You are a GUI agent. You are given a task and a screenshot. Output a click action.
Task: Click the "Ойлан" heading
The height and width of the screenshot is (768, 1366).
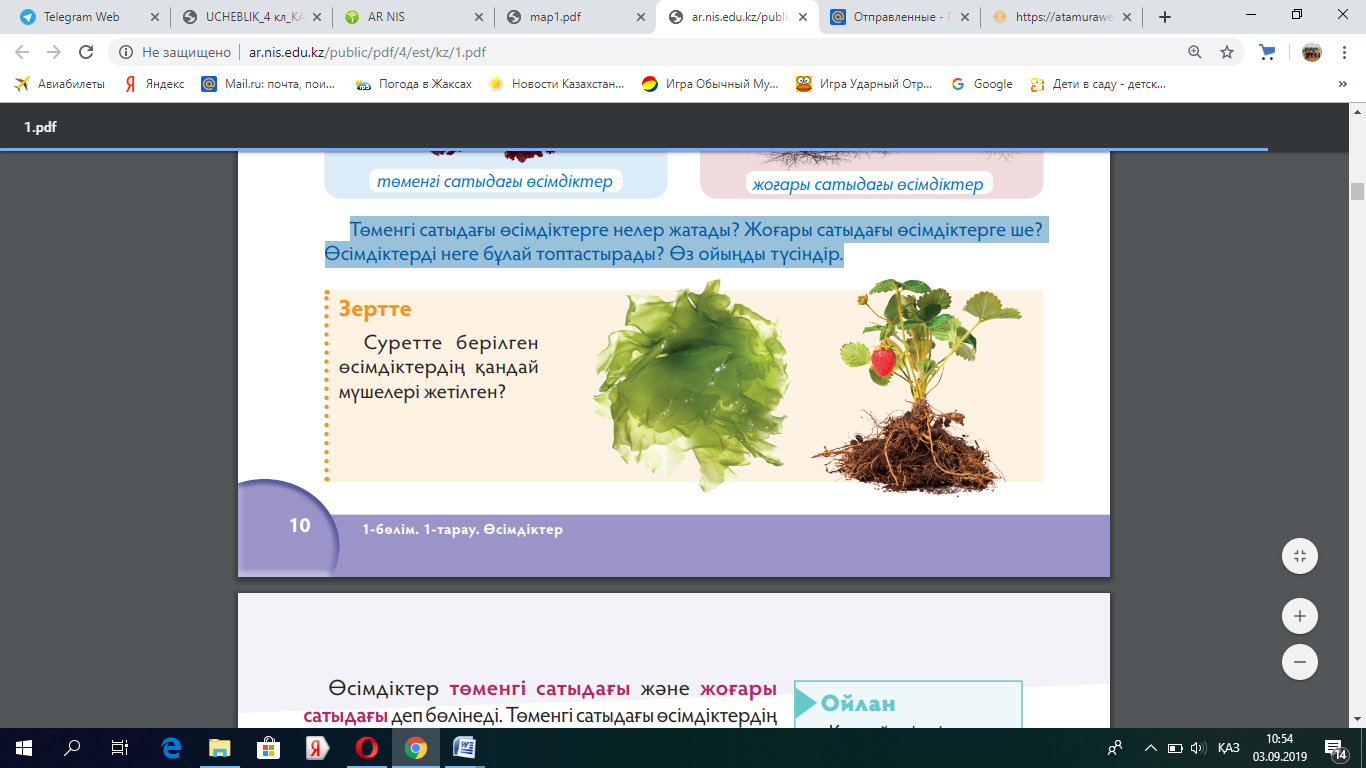(858, 704)
